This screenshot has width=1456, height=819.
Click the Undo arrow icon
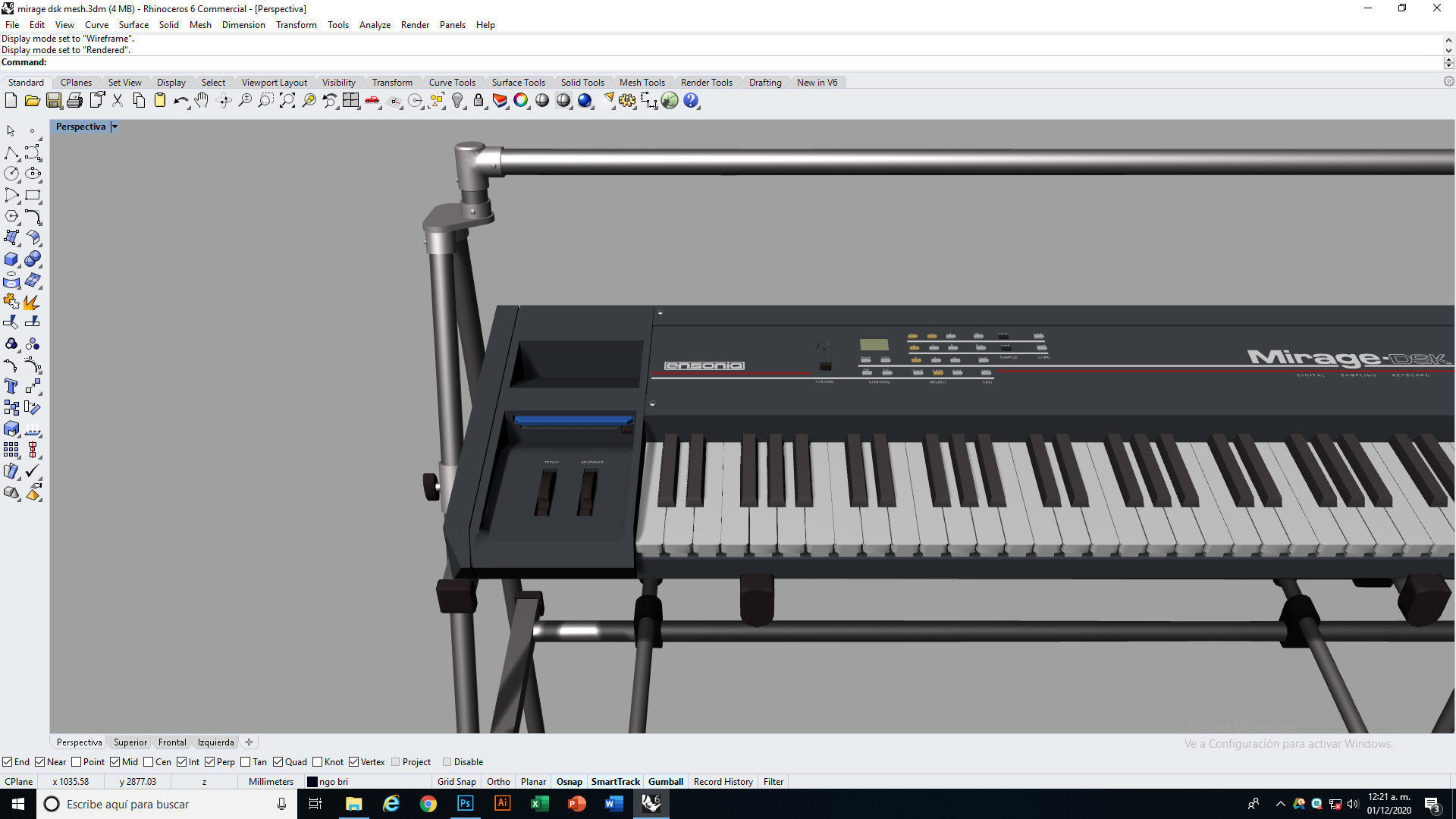[181, 100]
